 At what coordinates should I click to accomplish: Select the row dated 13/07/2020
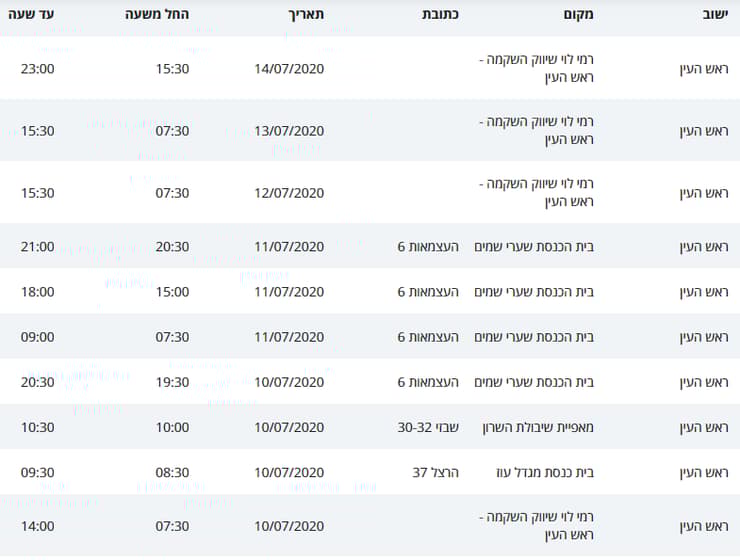pyautogui.click(x=370, y=131)
